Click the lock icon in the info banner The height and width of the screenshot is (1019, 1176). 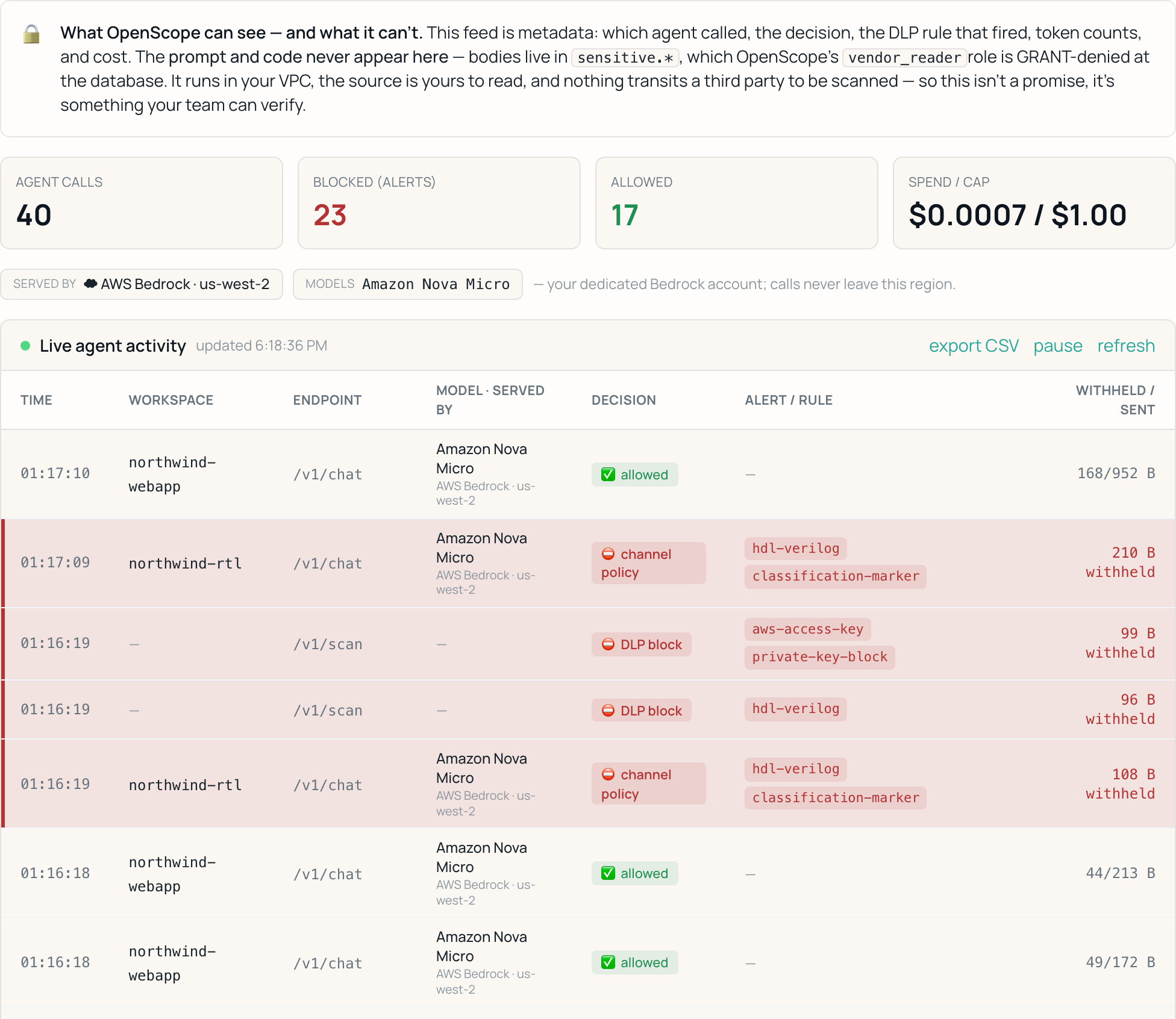click(31, 34)
